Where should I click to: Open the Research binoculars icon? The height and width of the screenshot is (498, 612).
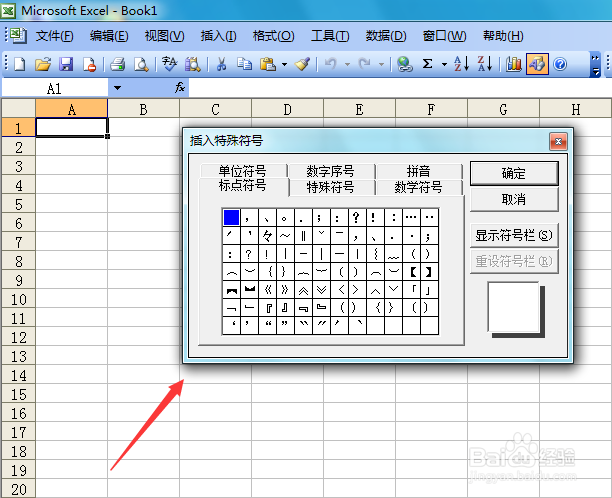click(x=192, y=64)
